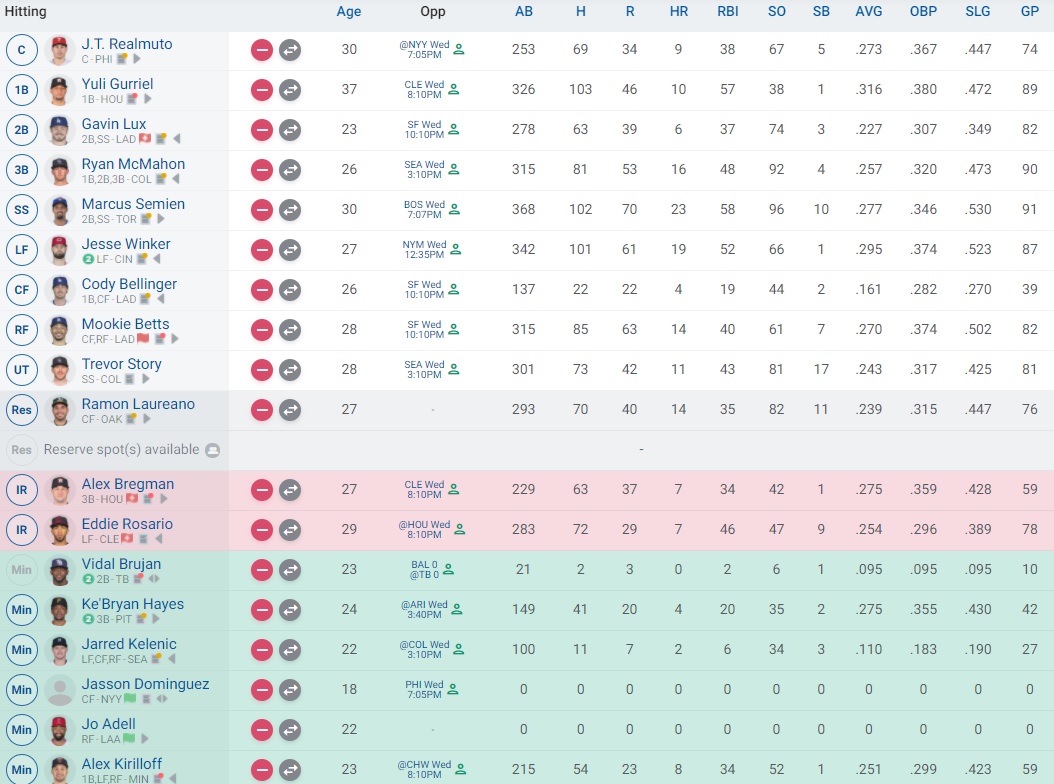
Task: Toggle the Min slot for Jarred Kelenic
Action: click(21, 650)
